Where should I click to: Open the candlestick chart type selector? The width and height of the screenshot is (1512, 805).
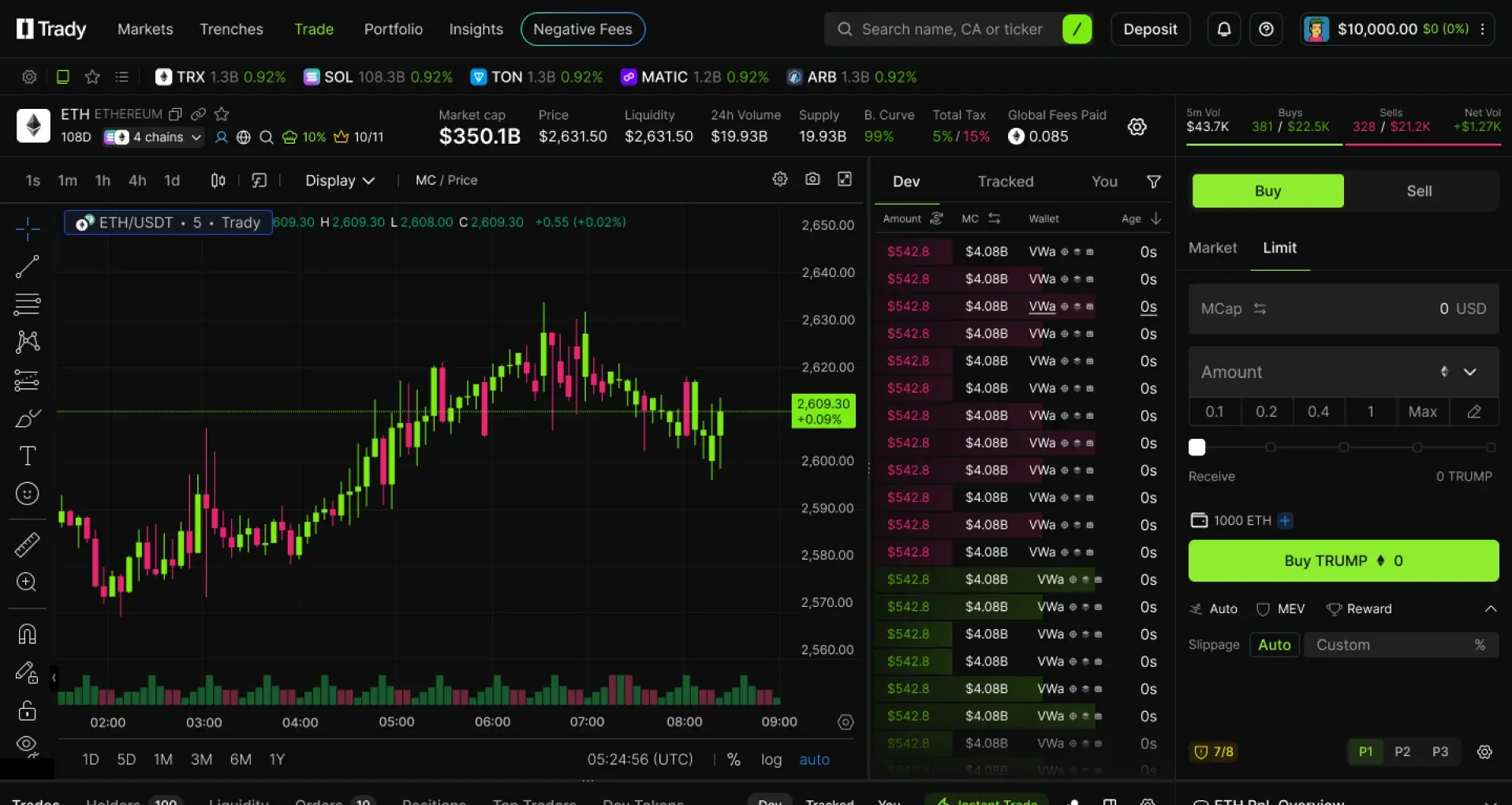(x=218, y=180)
